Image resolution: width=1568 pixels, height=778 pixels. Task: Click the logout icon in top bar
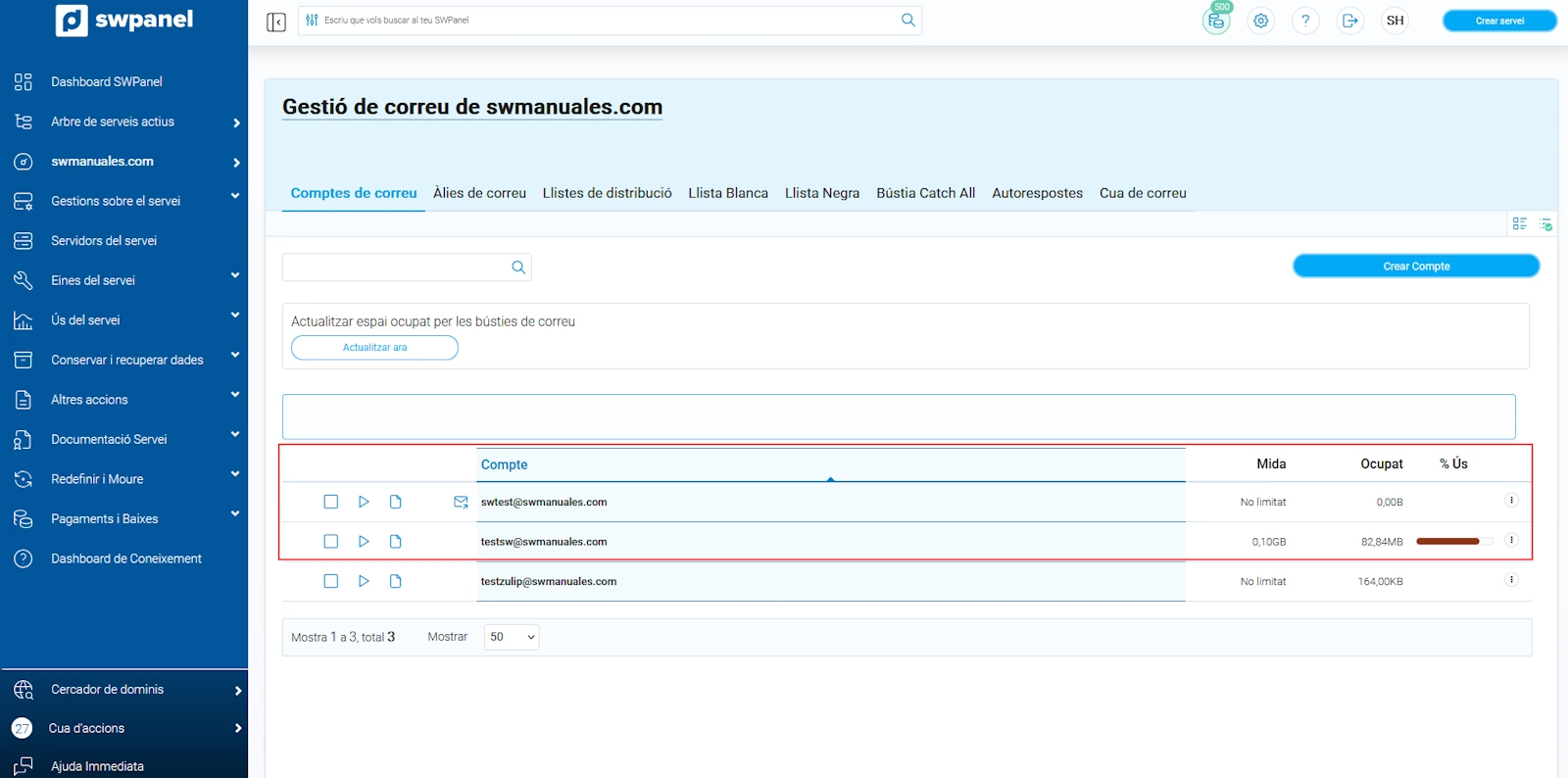(x=1349, y=21)
